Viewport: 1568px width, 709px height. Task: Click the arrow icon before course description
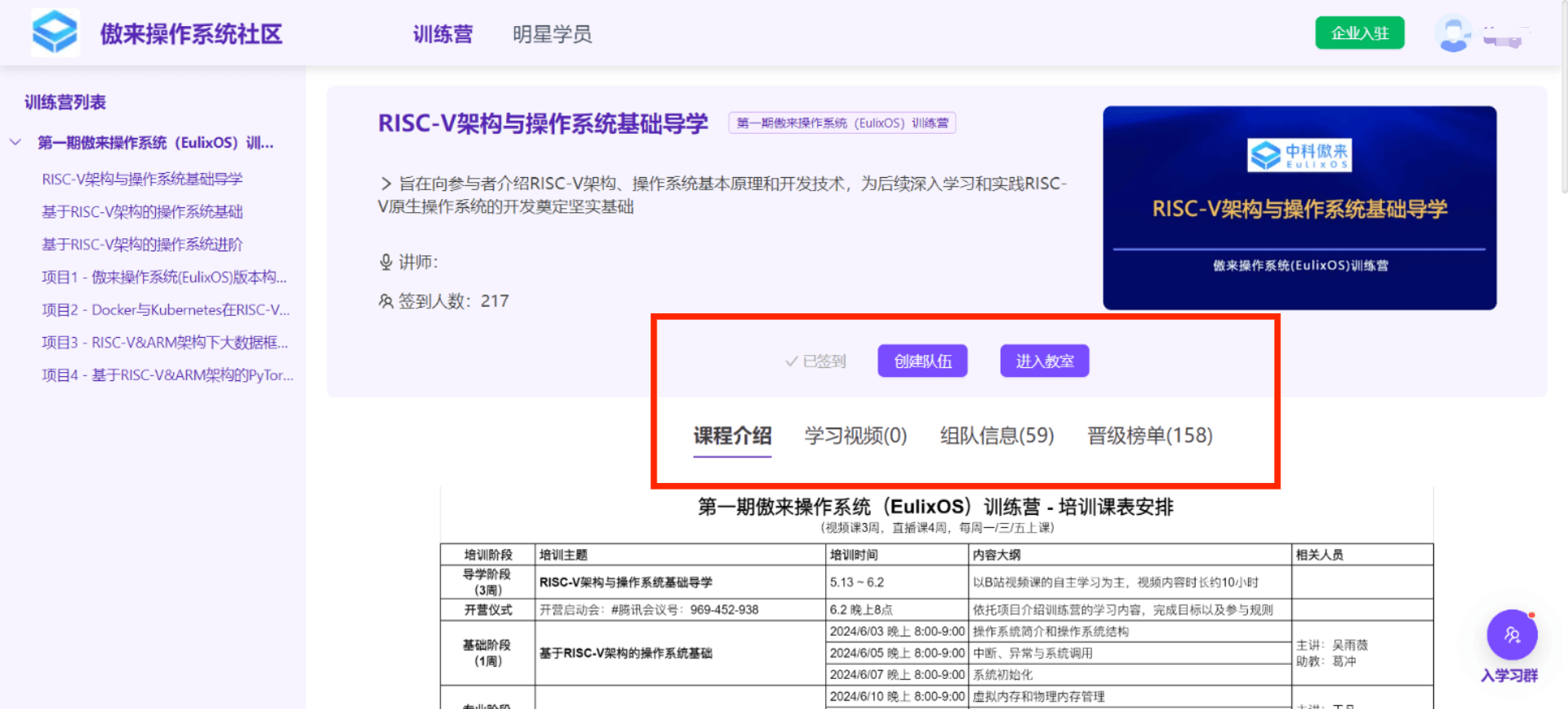tap(386, 184)
